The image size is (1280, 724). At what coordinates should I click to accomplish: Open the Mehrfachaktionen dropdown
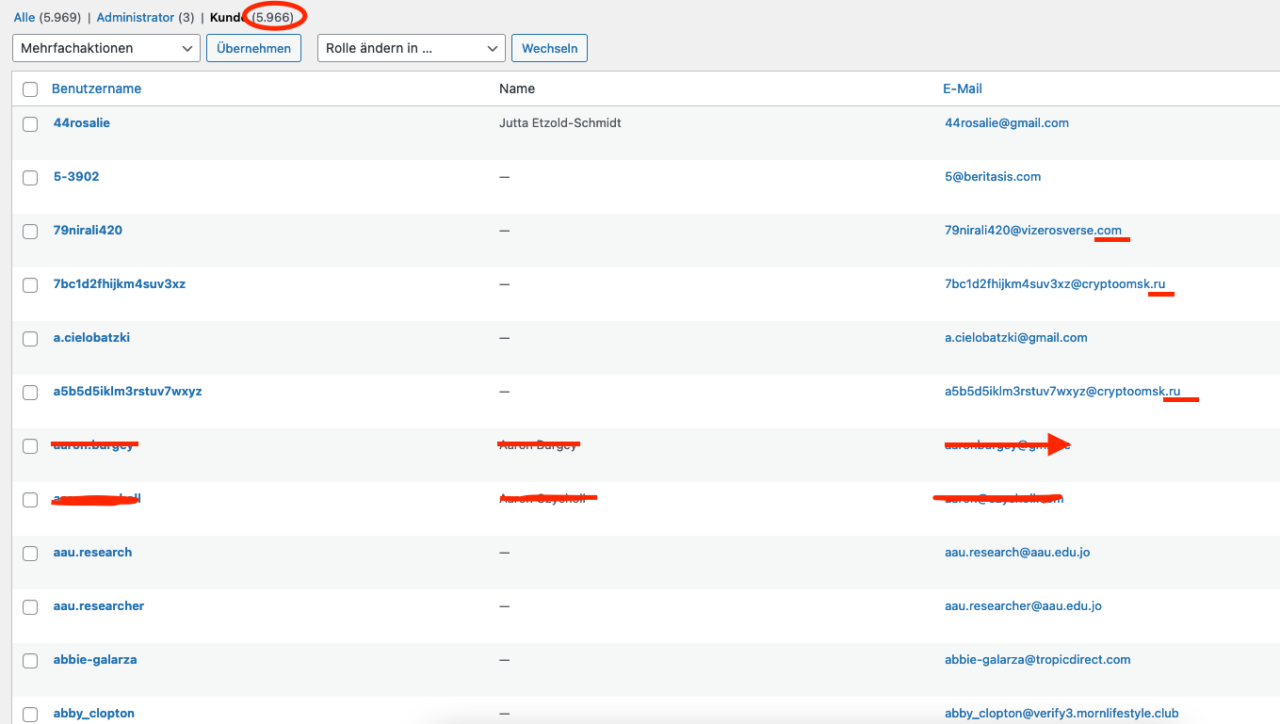105,47
